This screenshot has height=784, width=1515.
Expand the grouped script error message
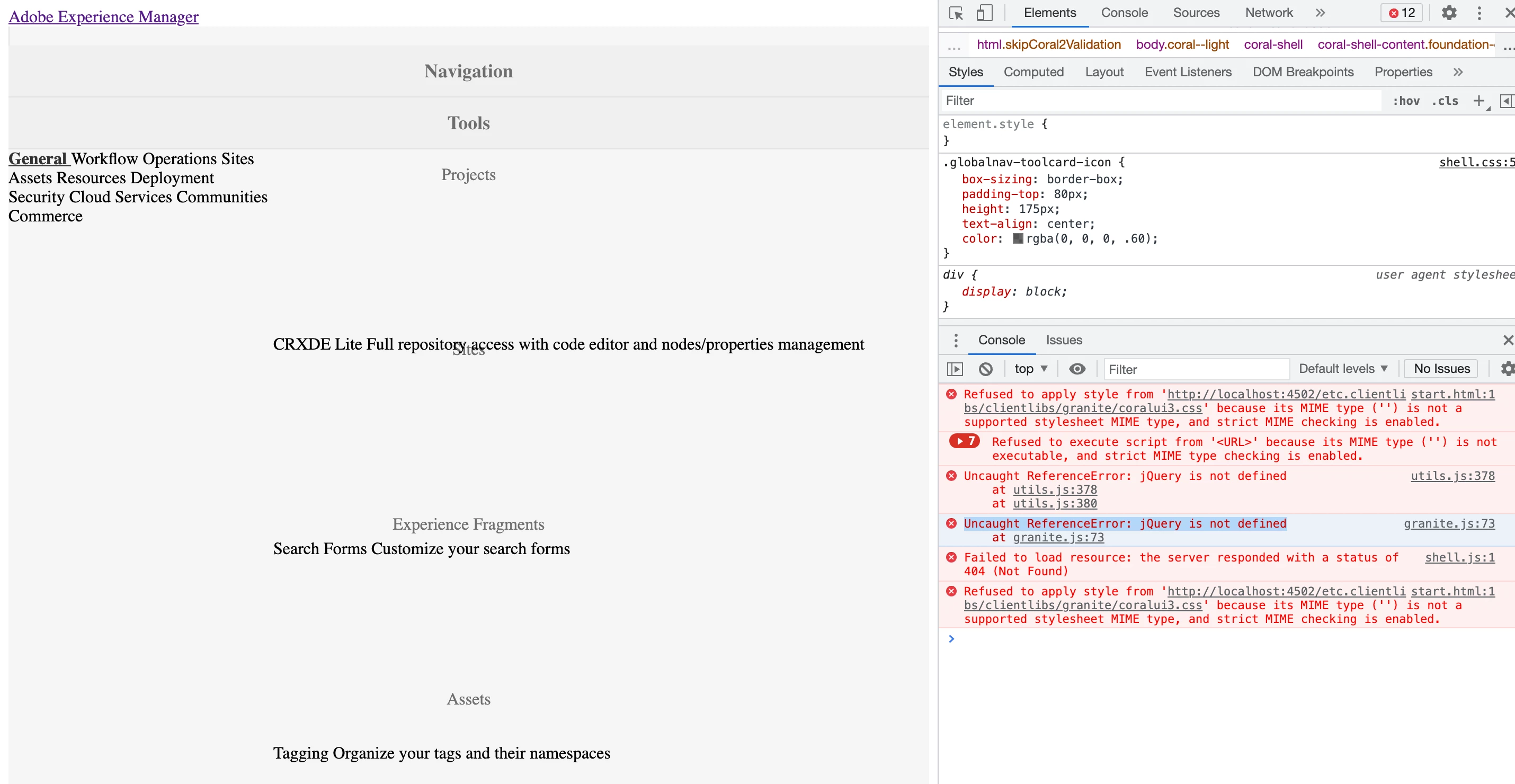(965, 441)
